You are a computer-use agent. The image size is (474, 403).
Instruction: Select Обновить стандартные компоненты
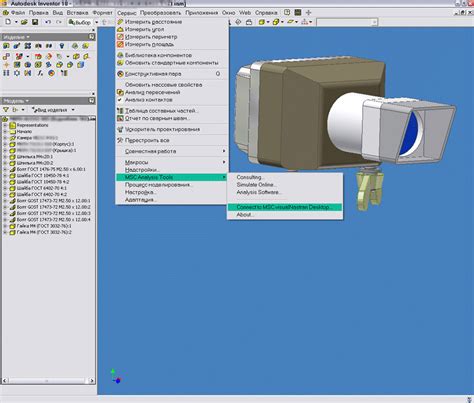[172, 63]
